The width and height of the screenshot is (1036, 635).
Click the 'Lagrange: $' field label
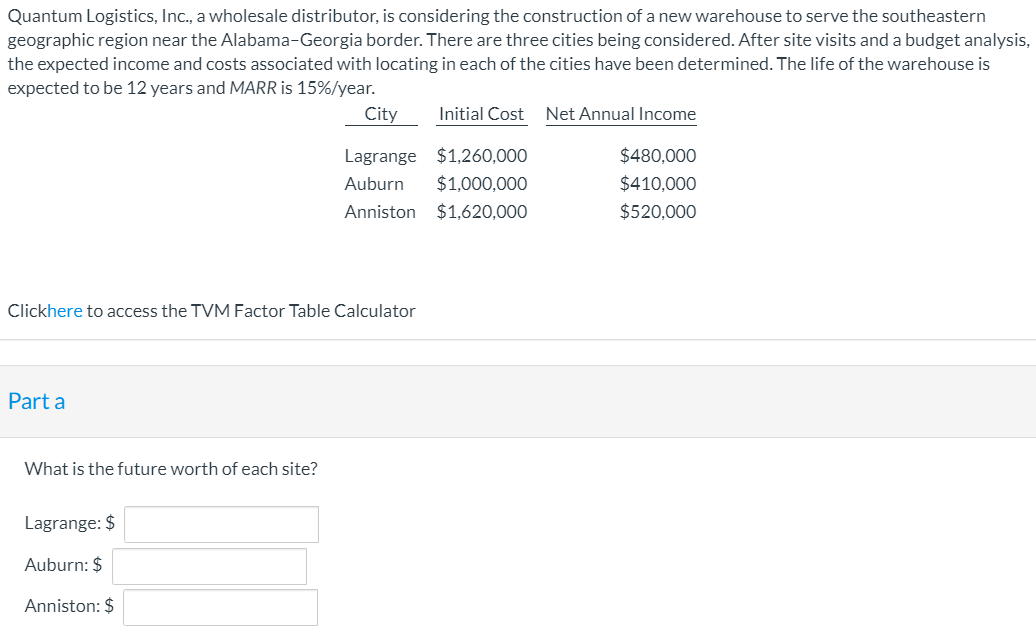(68, 522)
